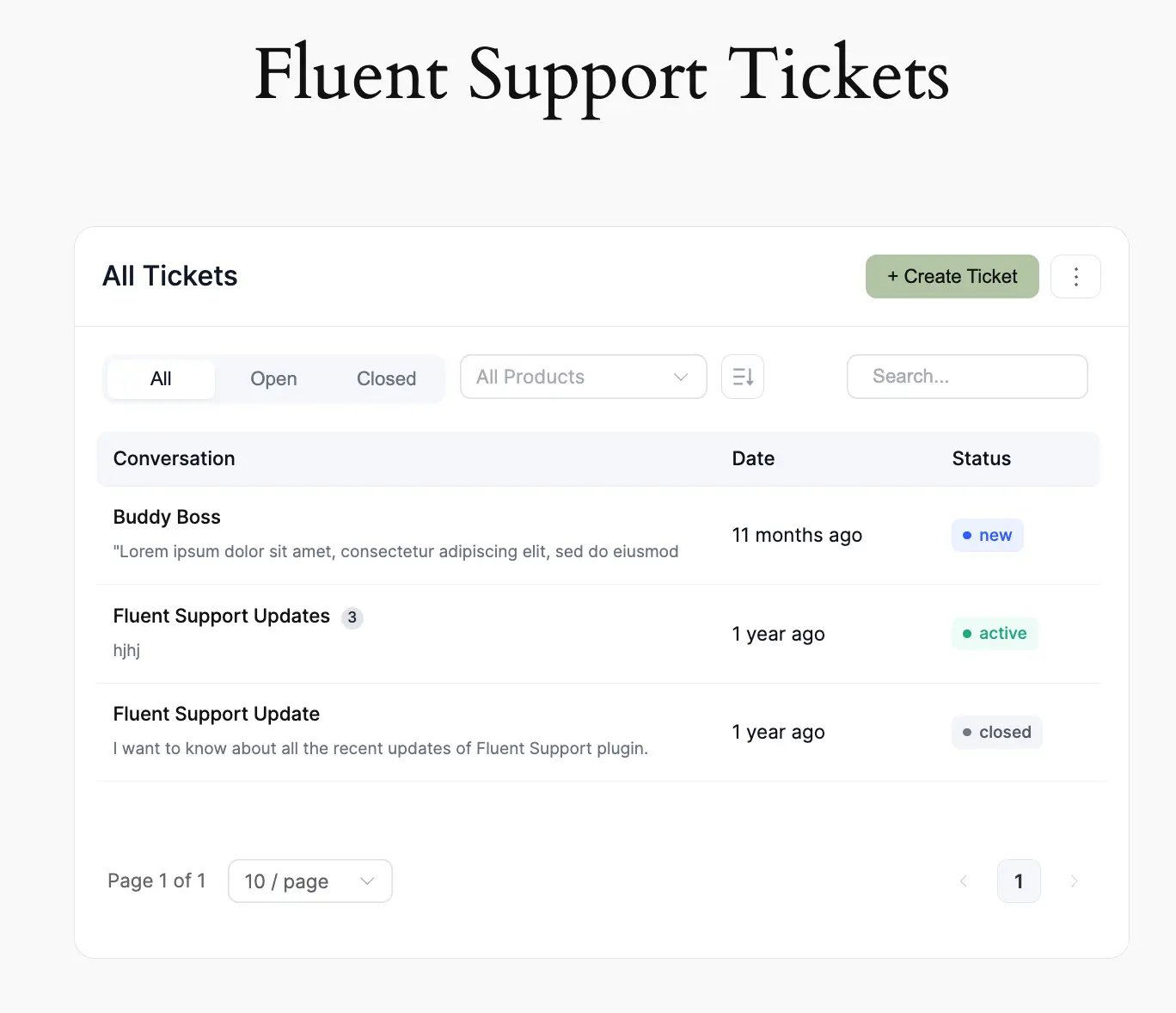
Task: Open the 10 / page size selector
Action: click(x=309, y=881)
